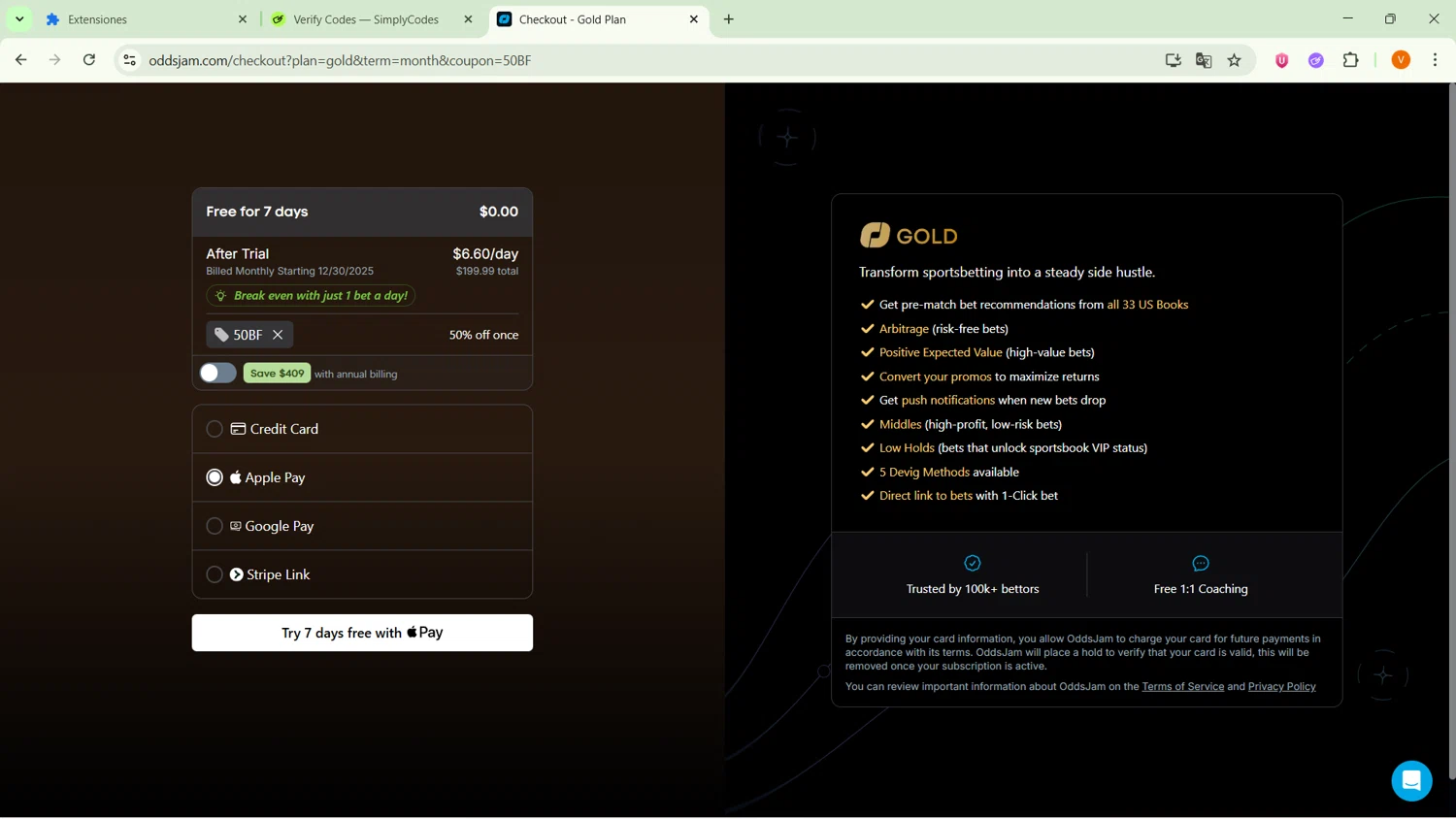
Task: Switch to the Extensiones tab
Action: 144,19
